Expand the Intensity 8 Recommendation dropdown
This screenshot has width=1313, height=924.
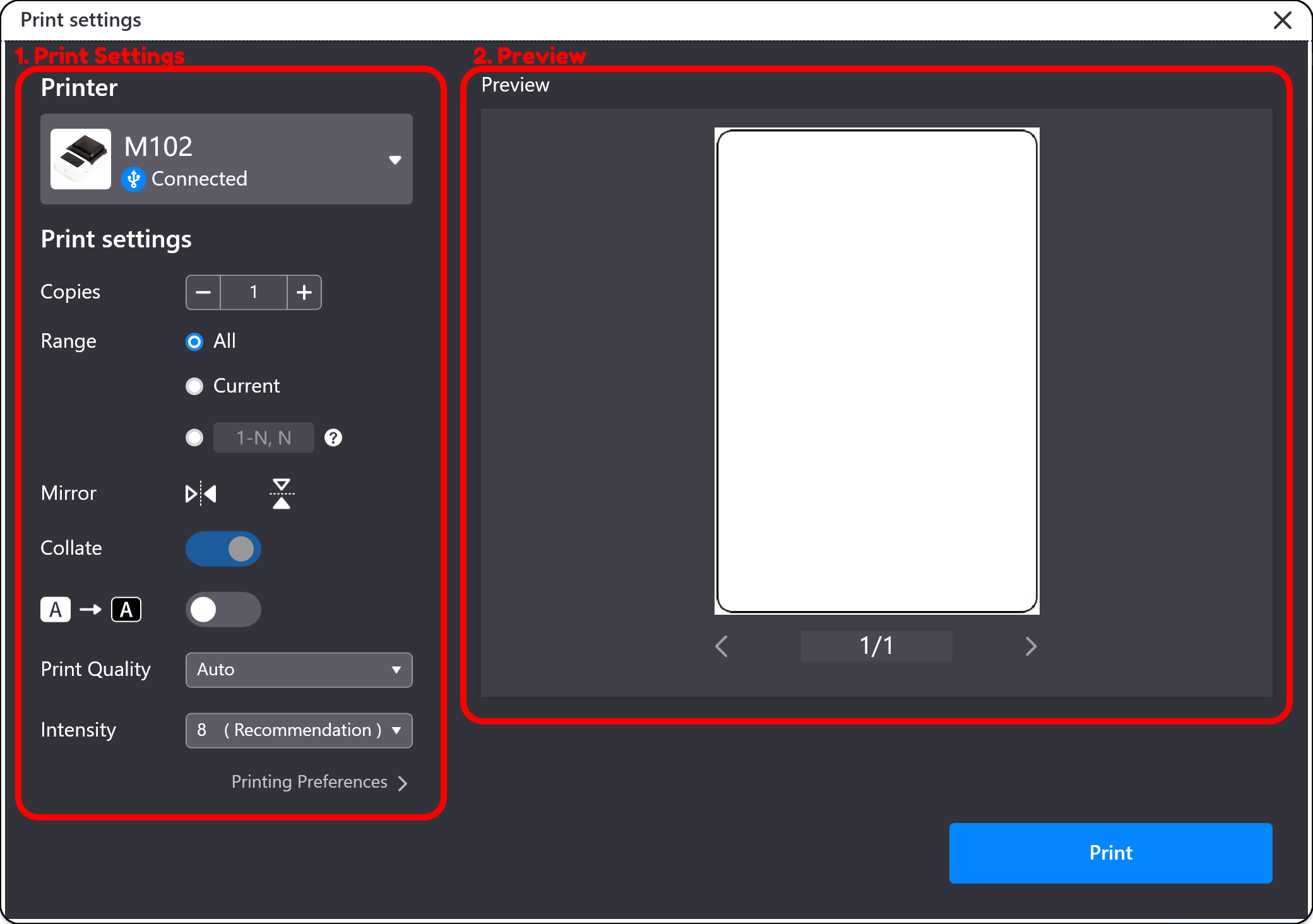click(299, 730)
